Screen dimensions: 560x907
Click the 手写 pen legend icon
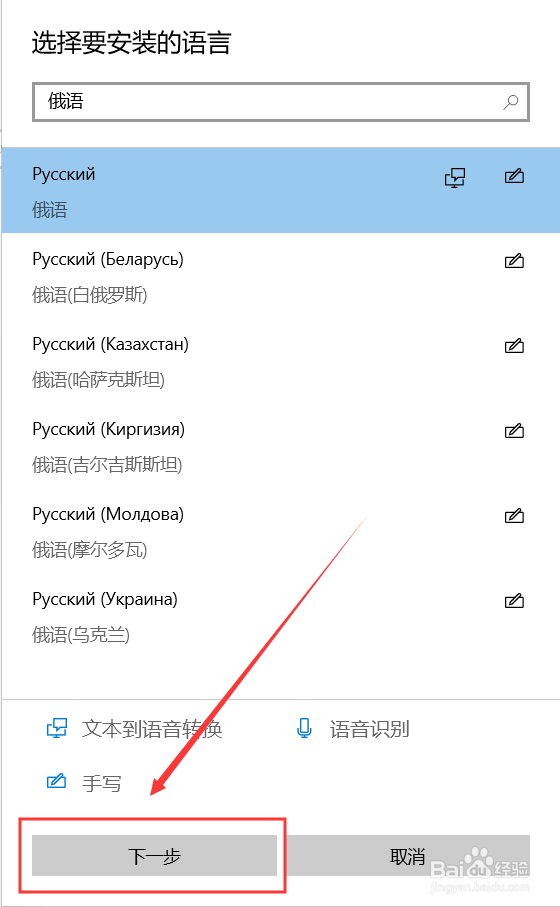[x=56, y=781]
